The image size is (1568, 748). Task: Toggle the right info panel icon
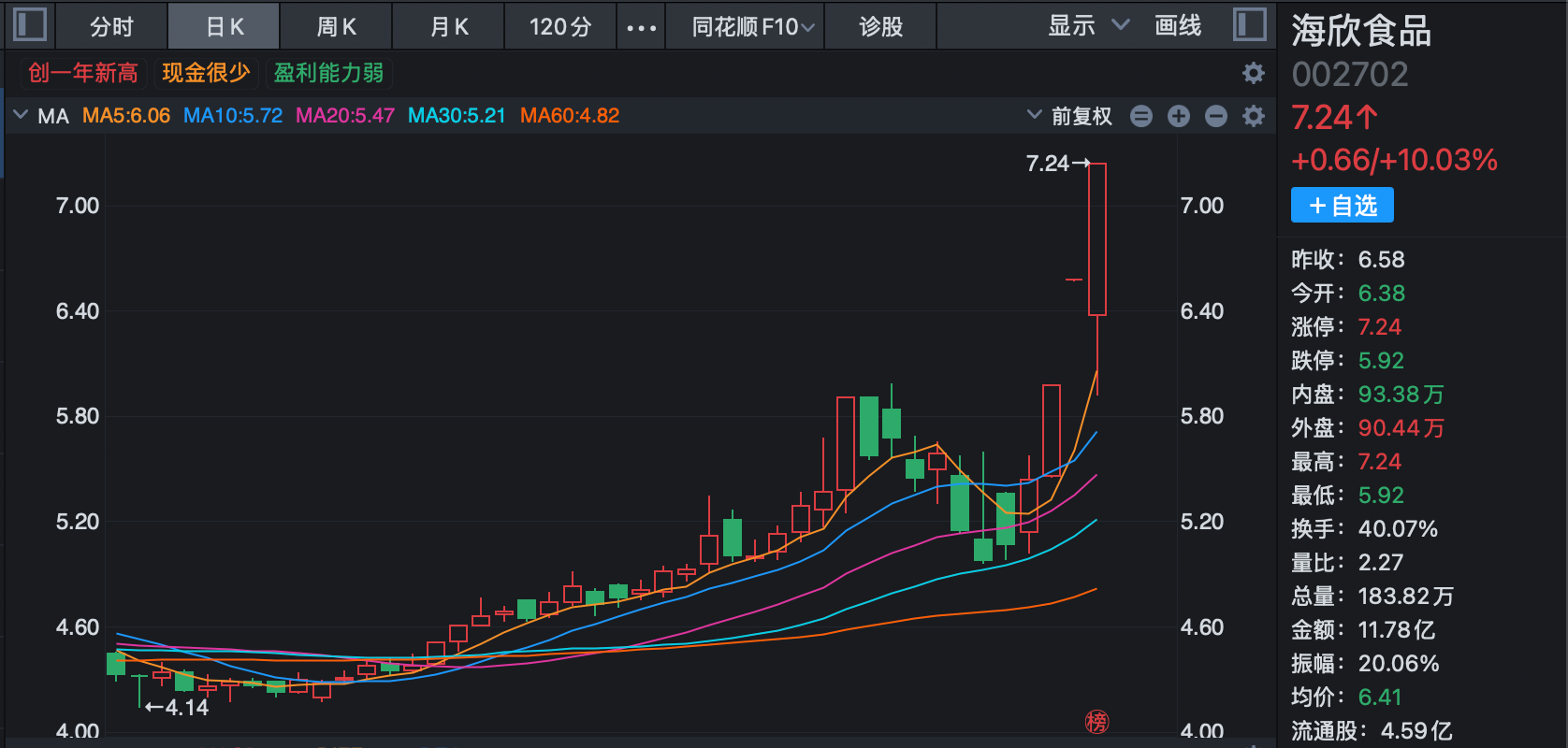pos(1249,24)
